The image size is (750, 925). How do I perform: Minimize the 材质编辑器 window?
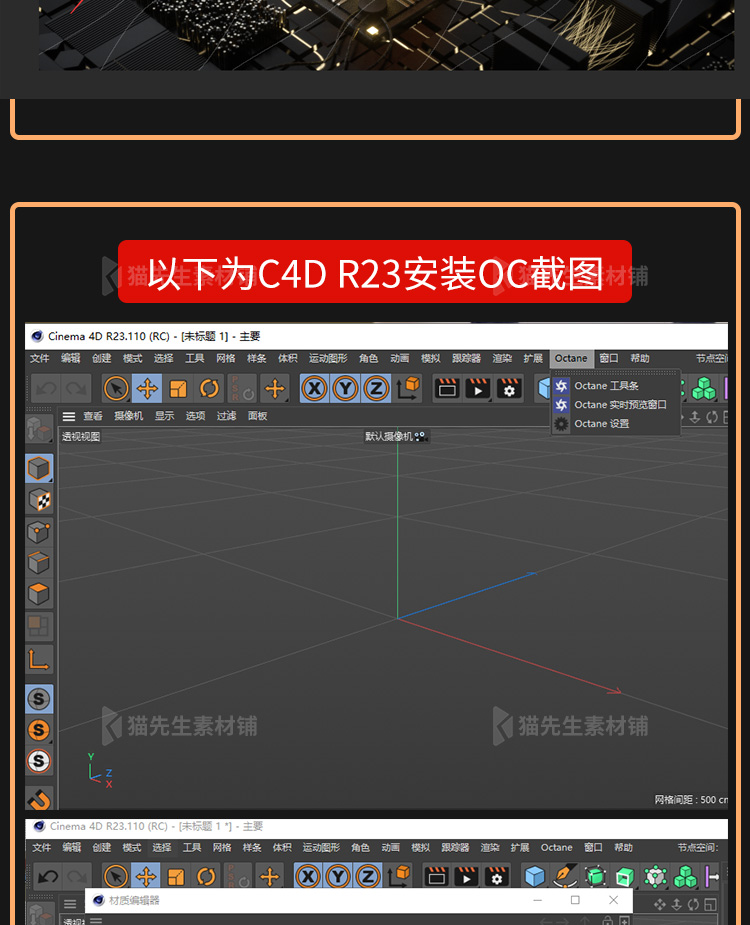point(538,900)
